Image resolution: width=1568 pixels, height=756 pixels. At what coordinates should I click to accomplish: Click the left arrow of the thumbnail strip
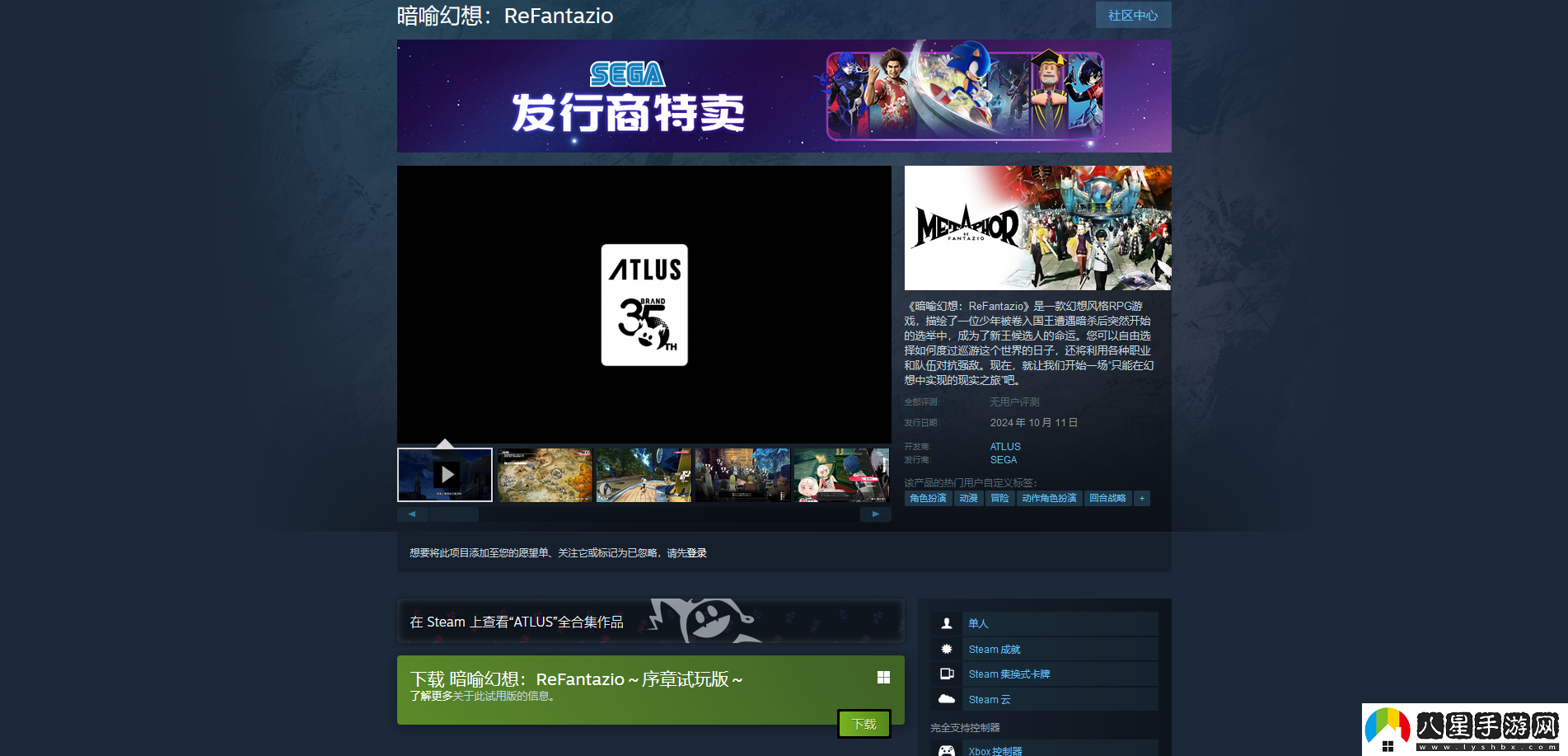coord(412,514)
